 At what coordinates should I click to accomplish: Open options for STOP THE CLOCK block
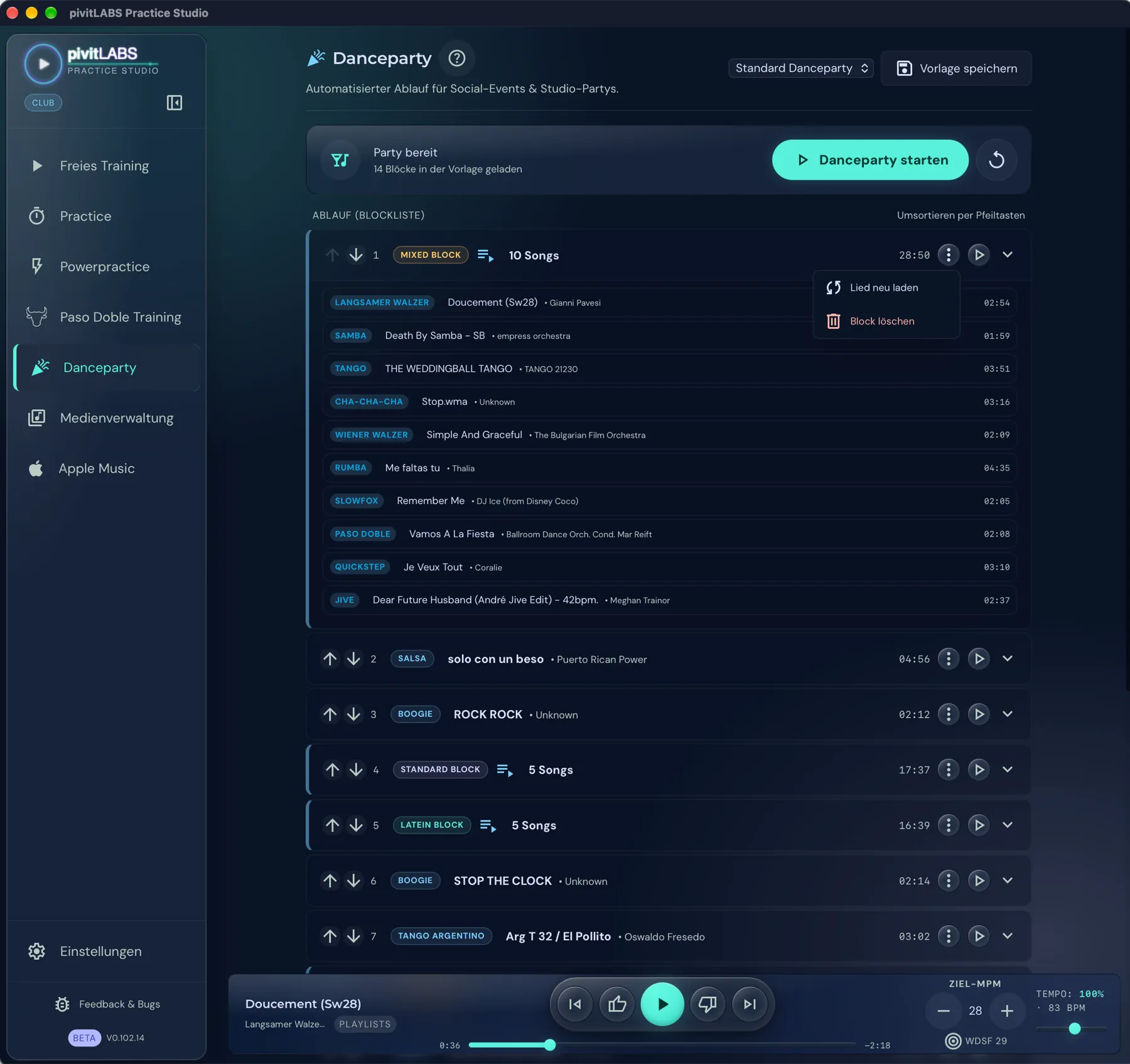[948, 881]
